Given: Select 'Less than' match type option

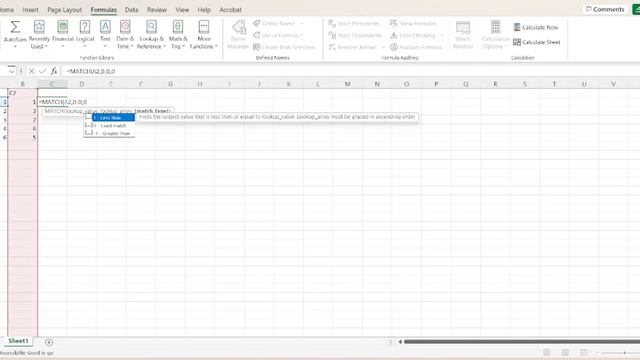Looking at the screenshot, I should click(113, 118).
